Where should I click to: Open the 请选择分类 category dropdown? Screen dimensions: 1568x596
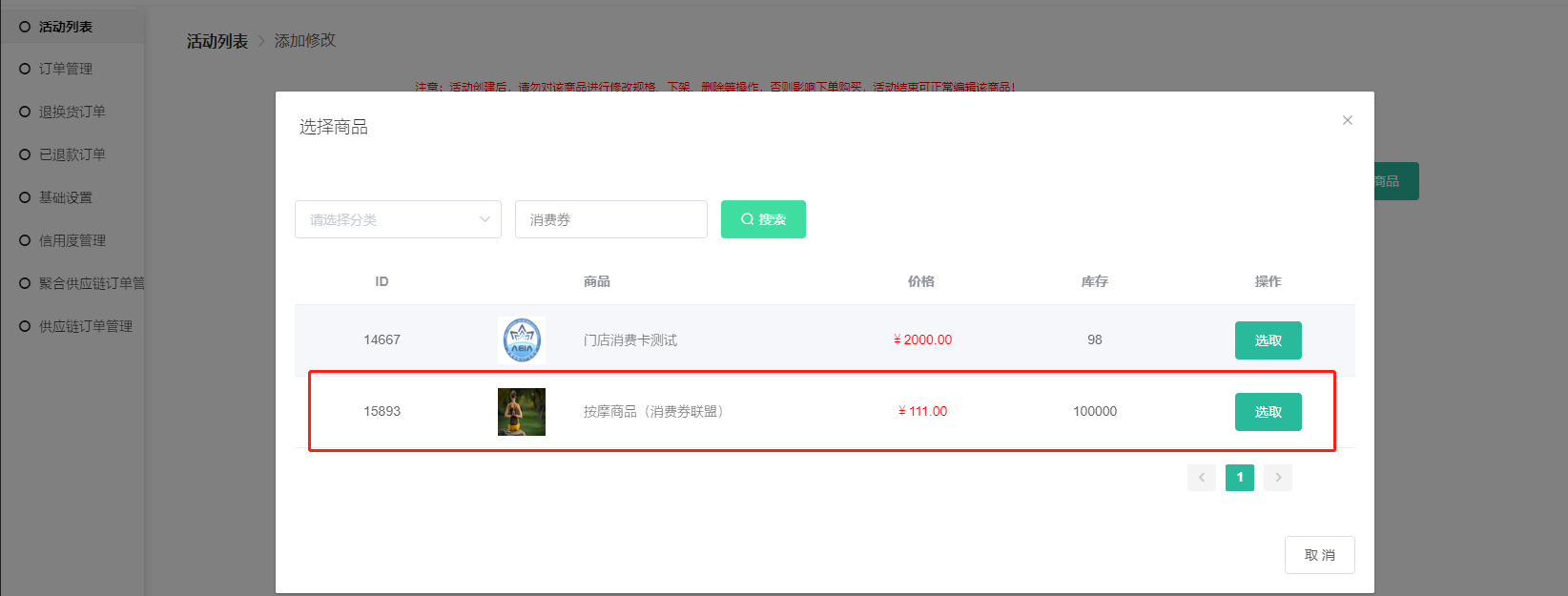(x=398, y=219)
